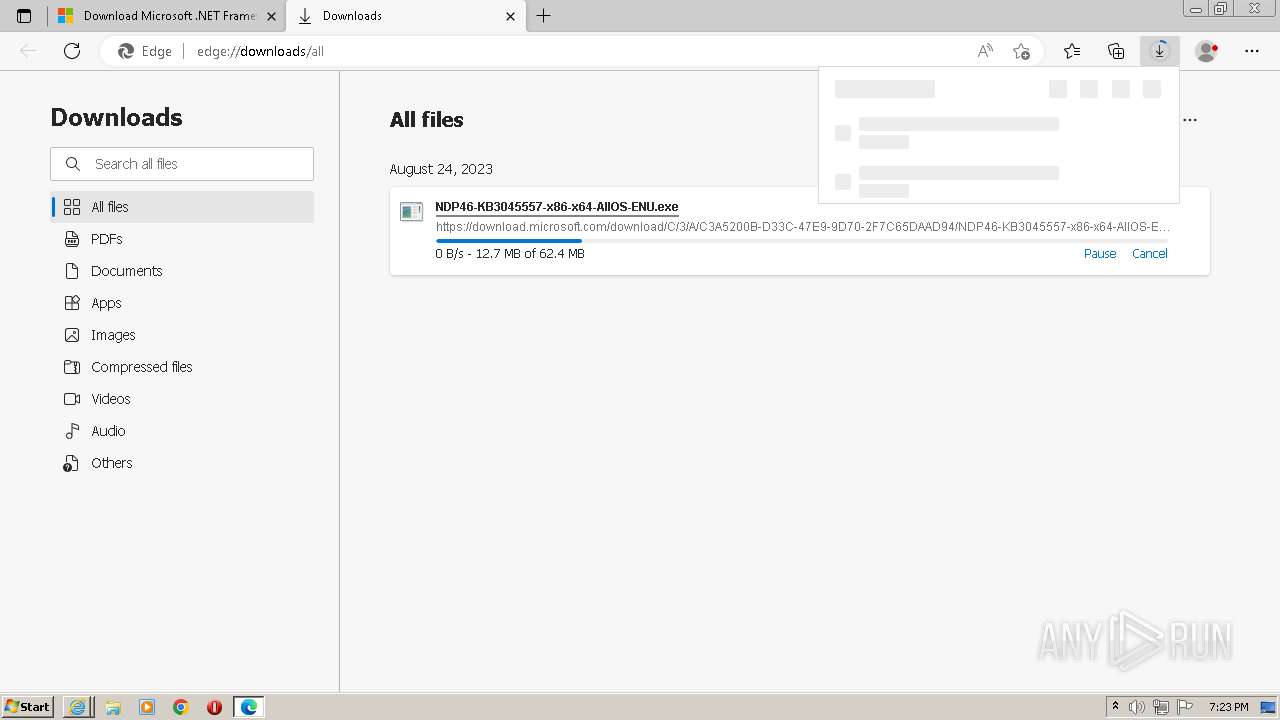Screen dimensions: 1280x720
Task: Open the network tray icon
Action: [1161, 707]
